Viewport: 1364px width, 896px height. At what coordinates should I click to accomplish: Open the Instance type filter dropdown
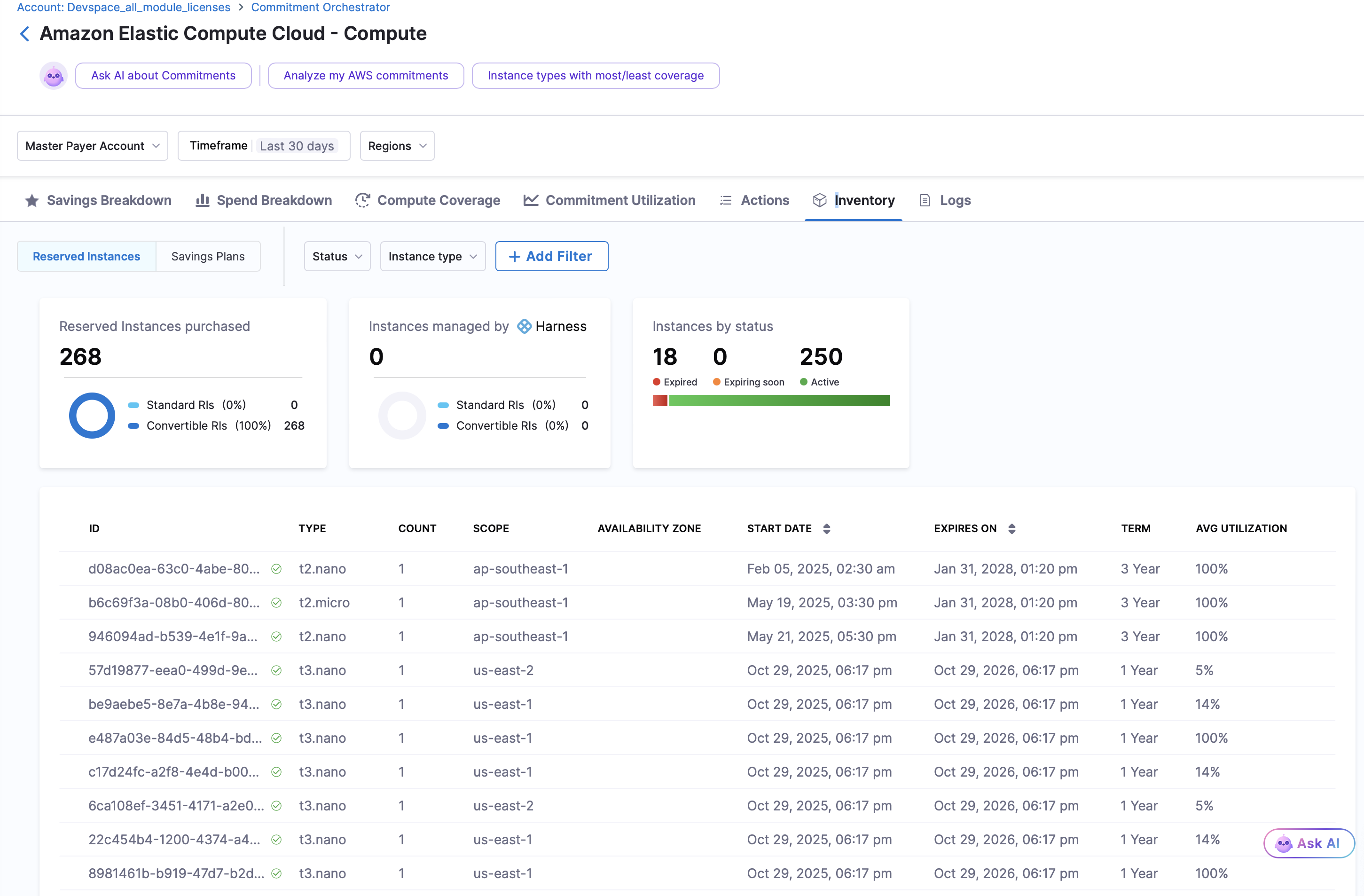click(x=433, y=256)
